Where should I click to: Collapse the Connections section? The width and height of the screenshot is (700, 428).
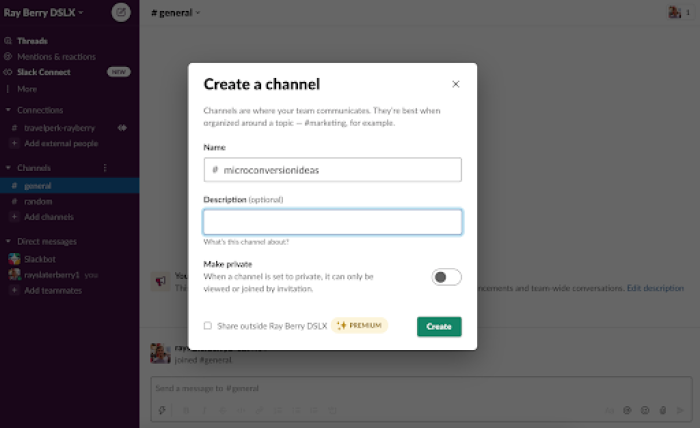(x=8, y=110)
